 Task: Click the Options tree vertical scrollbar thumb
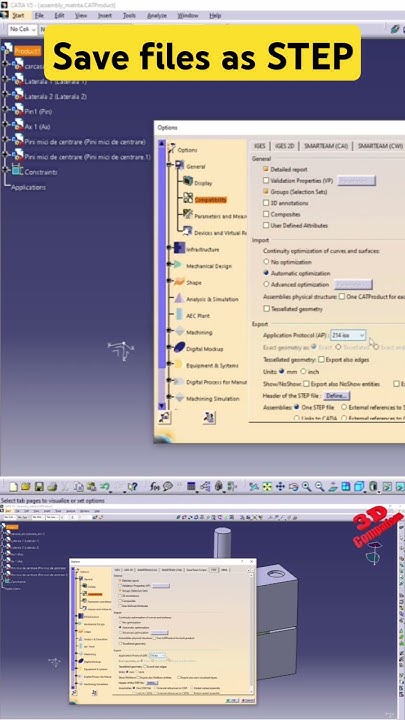[x=162, y=257]
